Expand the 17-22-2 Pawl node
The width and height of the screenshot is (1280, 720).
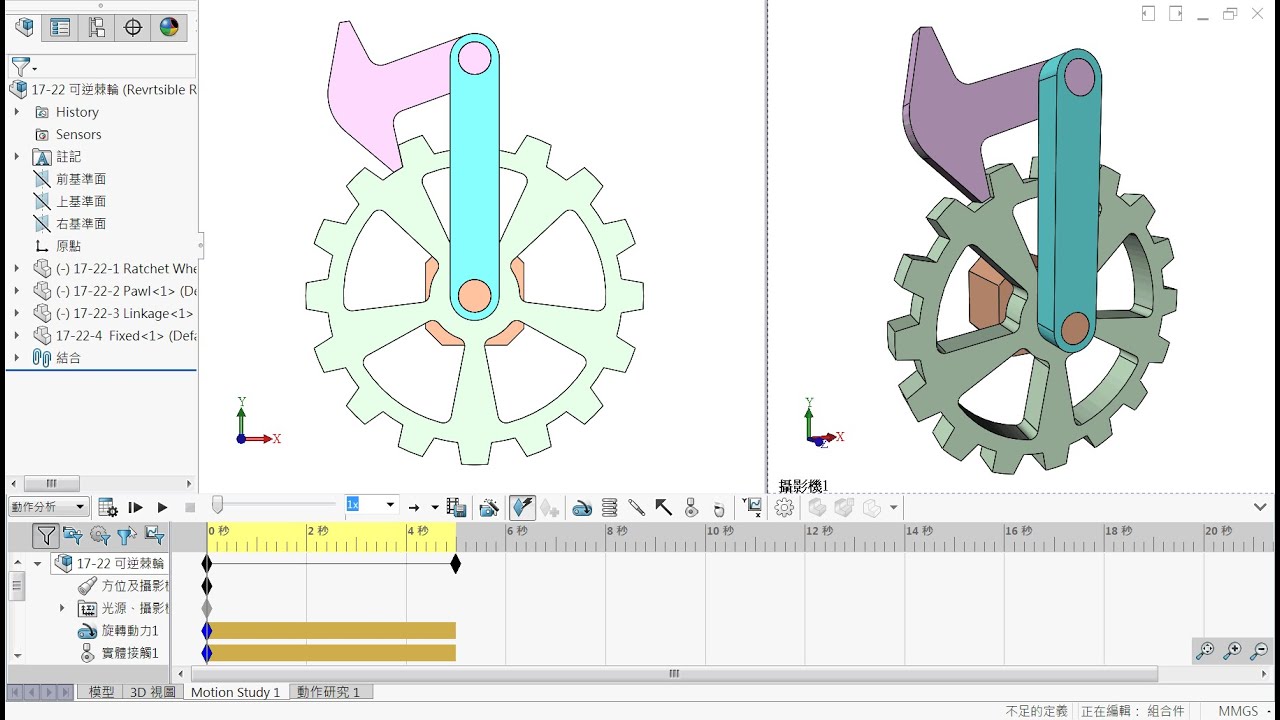pyautogui.click(x=16, y=291)
